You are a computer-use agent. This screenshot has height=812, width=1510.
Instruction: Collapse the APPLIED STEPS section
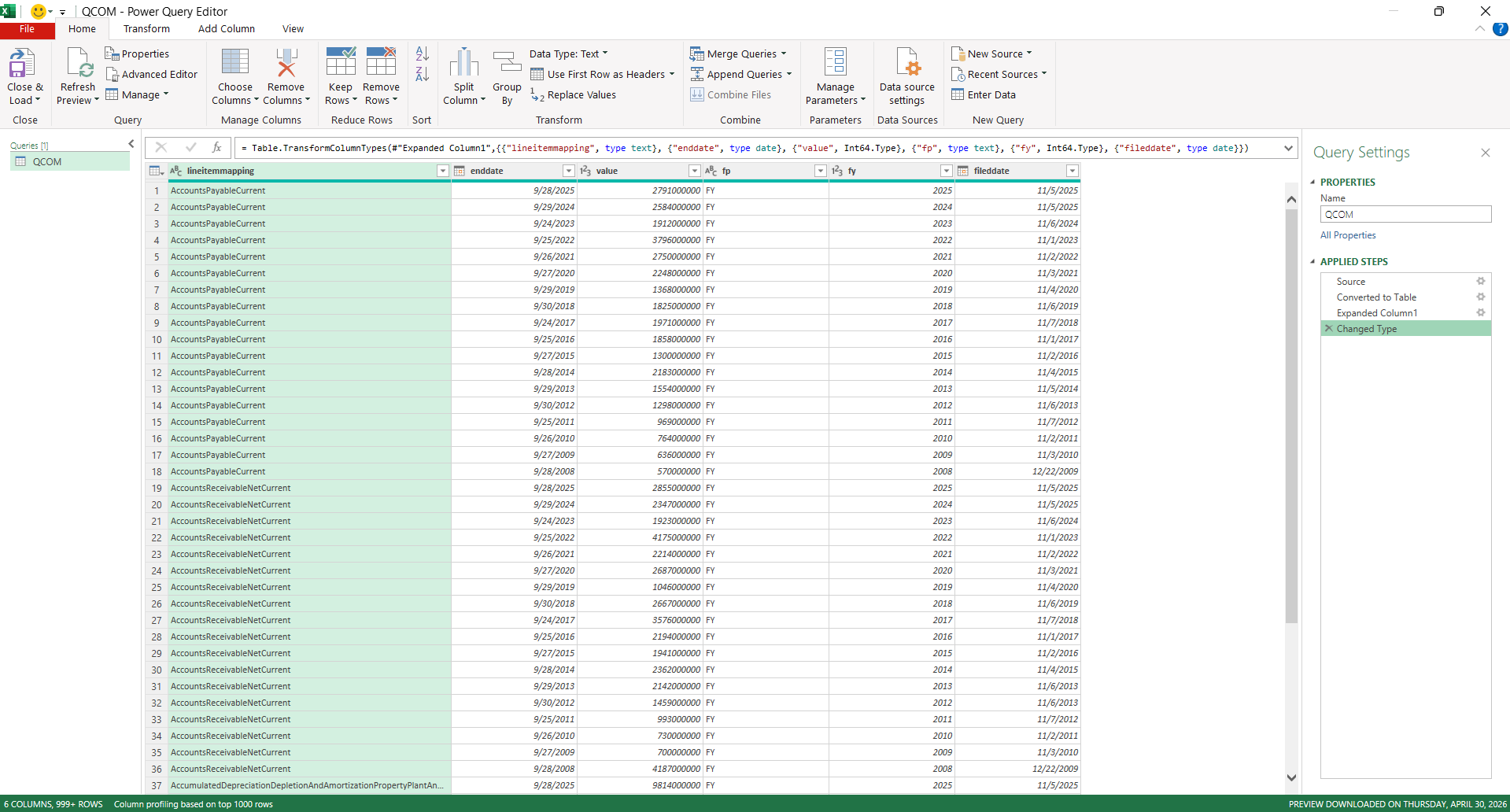[x=1312, y=261]
